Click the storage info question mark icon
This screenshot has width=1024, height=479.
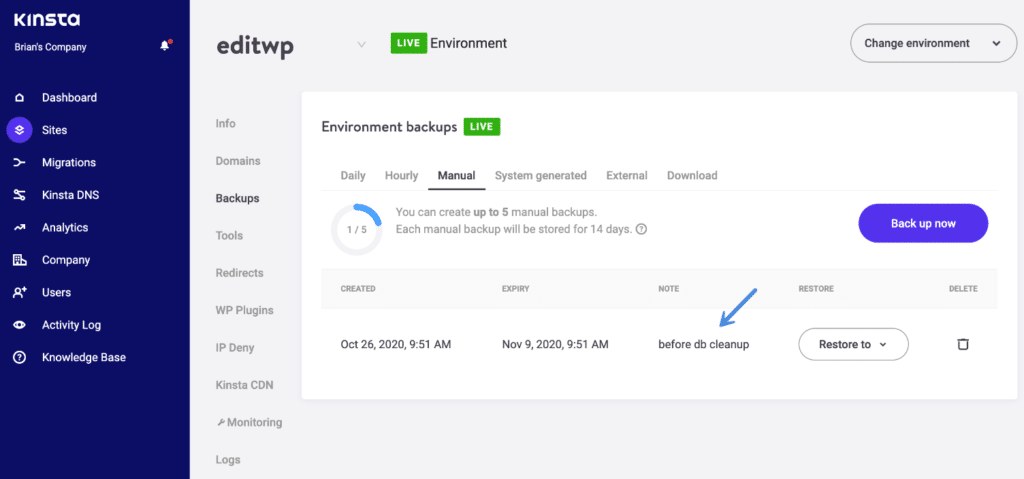pyautogui.click(x=641, y=229)
